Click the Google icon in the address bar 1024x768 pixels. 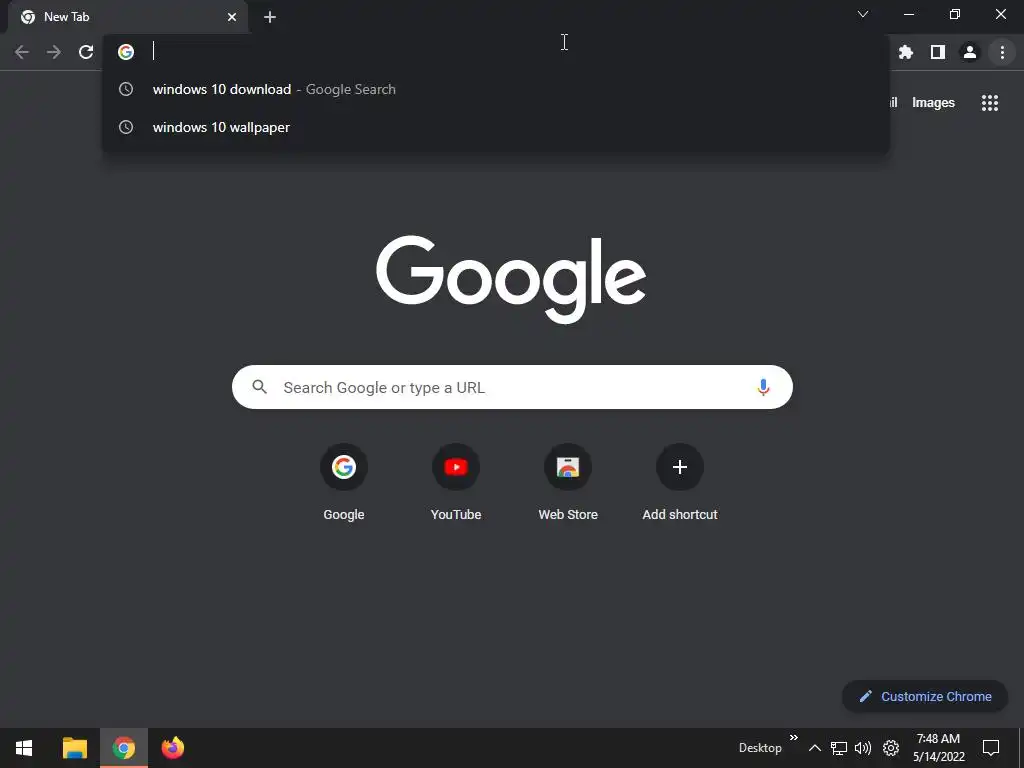point(126,52)
